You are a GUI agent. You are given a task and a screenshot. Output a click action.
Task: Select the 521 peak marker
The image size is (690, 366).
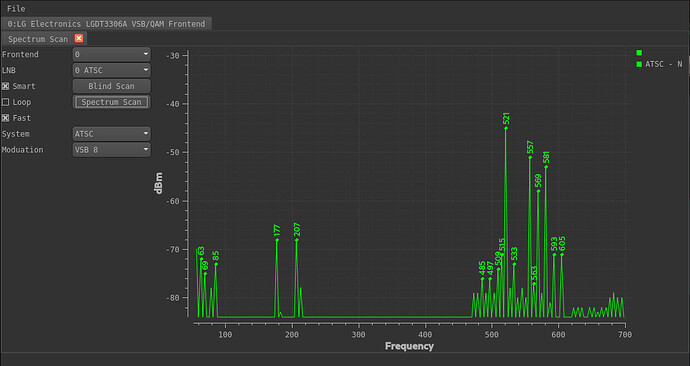click(506, 128)
